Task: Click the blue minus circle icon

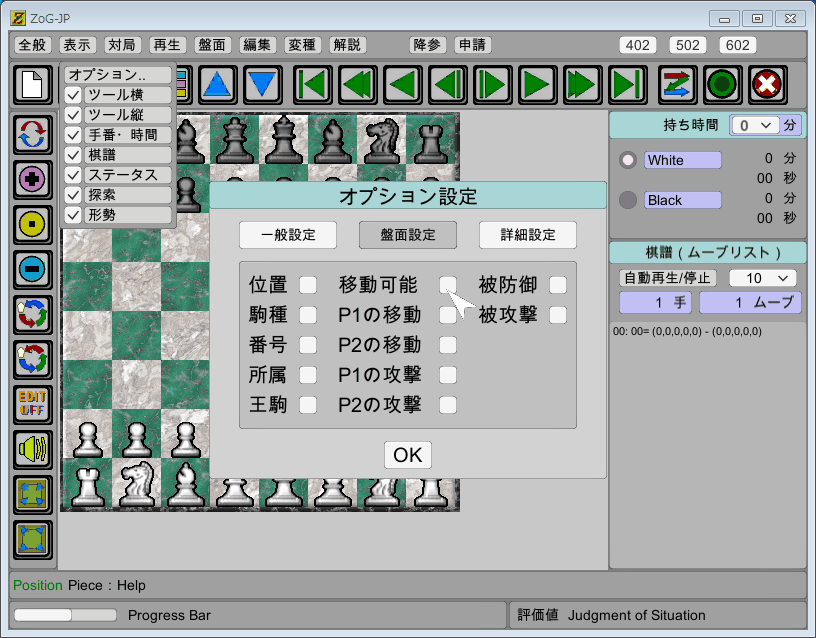Action: coord(33,270)
